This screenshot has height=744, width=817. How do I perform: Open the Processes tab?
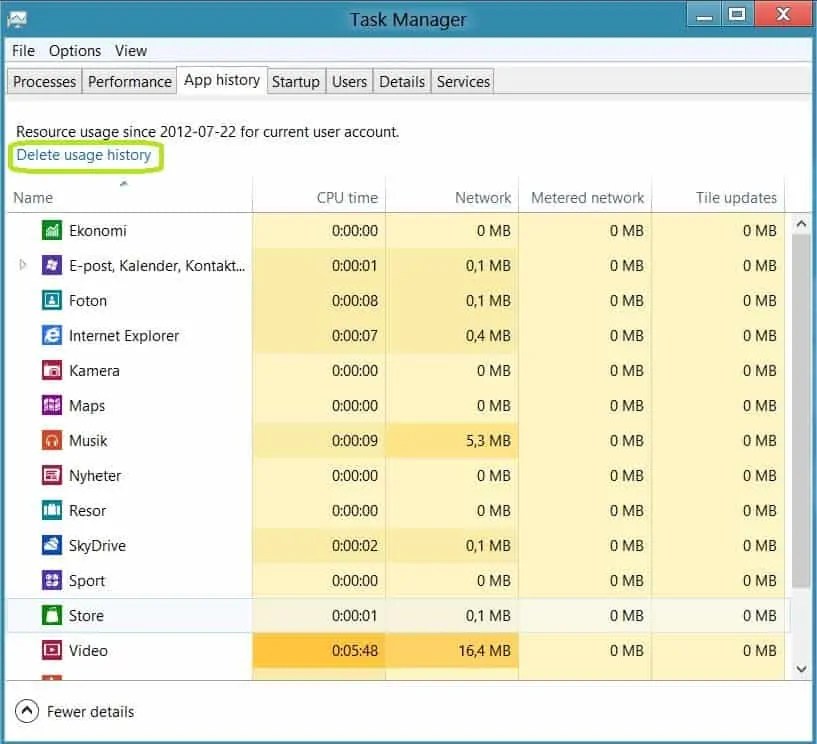(44, 81)
